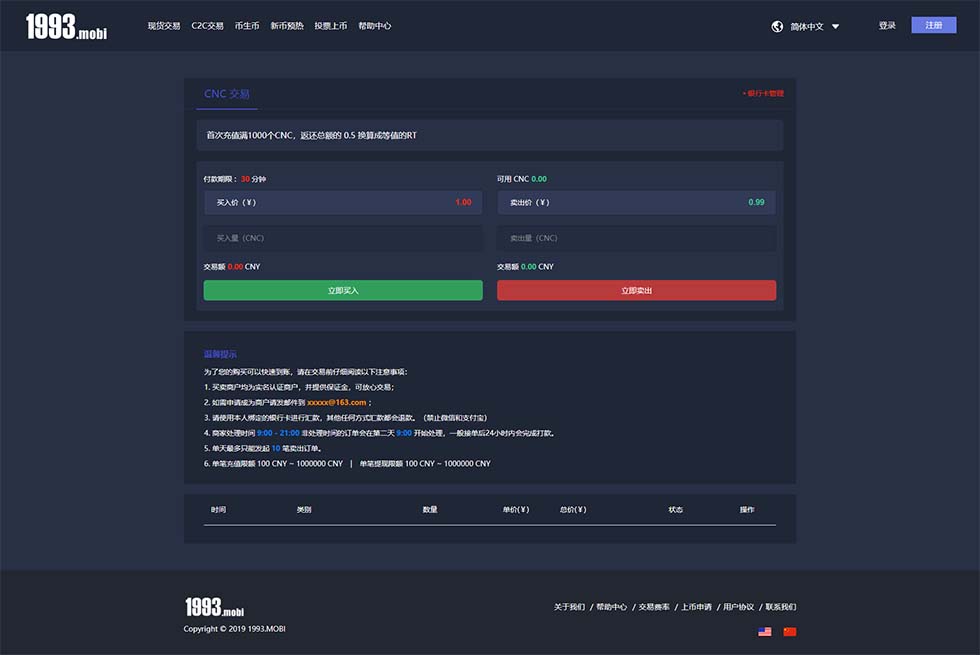Click the 登录 login link

887,26
